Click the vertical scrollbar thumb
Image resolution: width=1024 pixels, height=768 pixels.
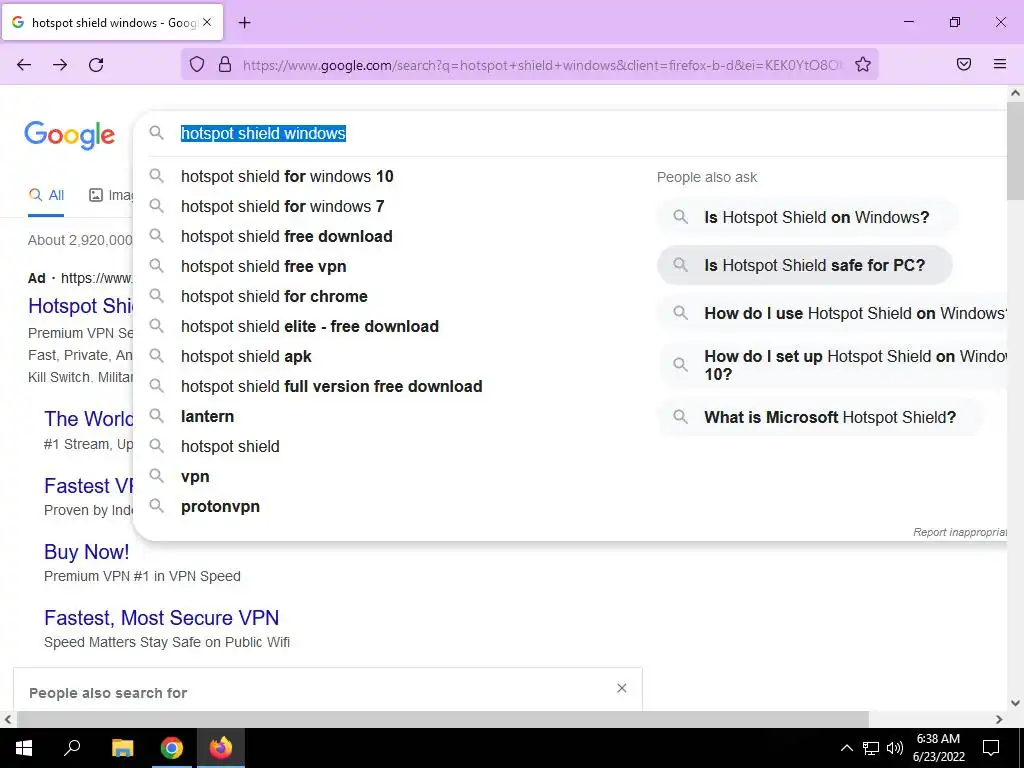1016,152
